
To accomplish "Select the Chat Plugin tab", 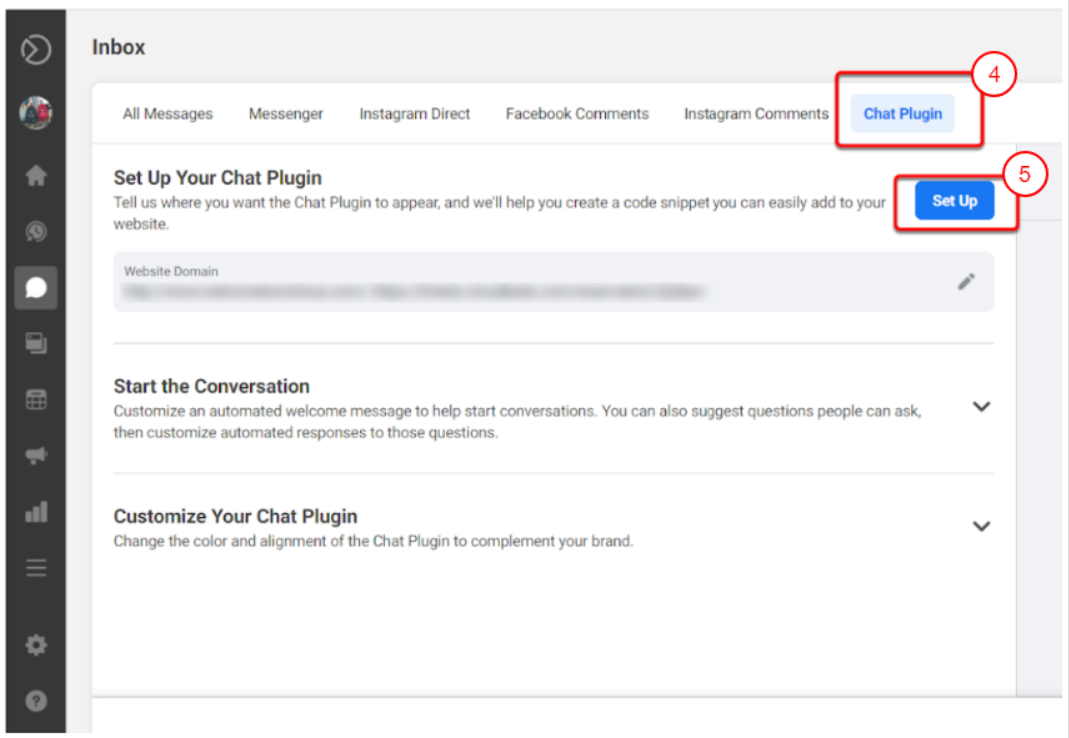I will click(903, 113).
